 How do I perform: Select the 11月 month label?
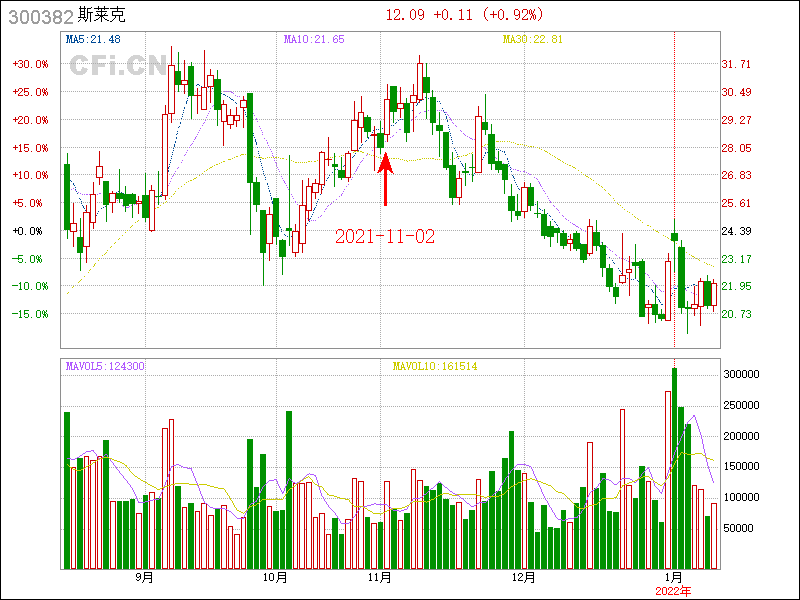tap(379, 577)
